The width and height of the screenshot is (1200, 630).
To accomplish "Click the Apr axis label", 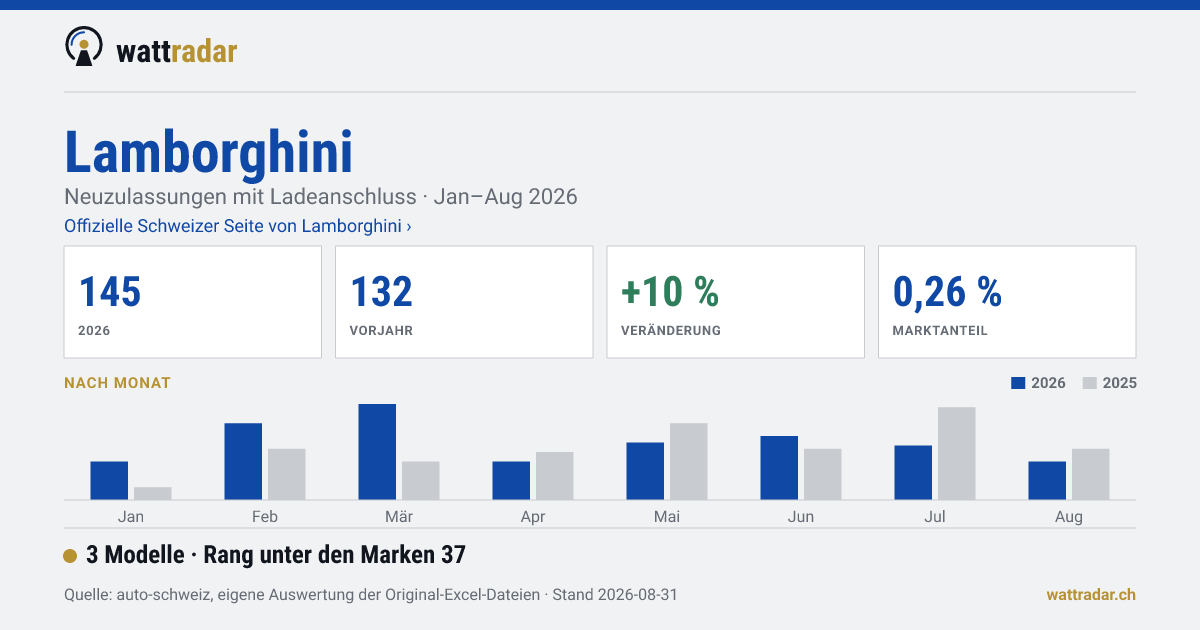I will pos(533,517).
